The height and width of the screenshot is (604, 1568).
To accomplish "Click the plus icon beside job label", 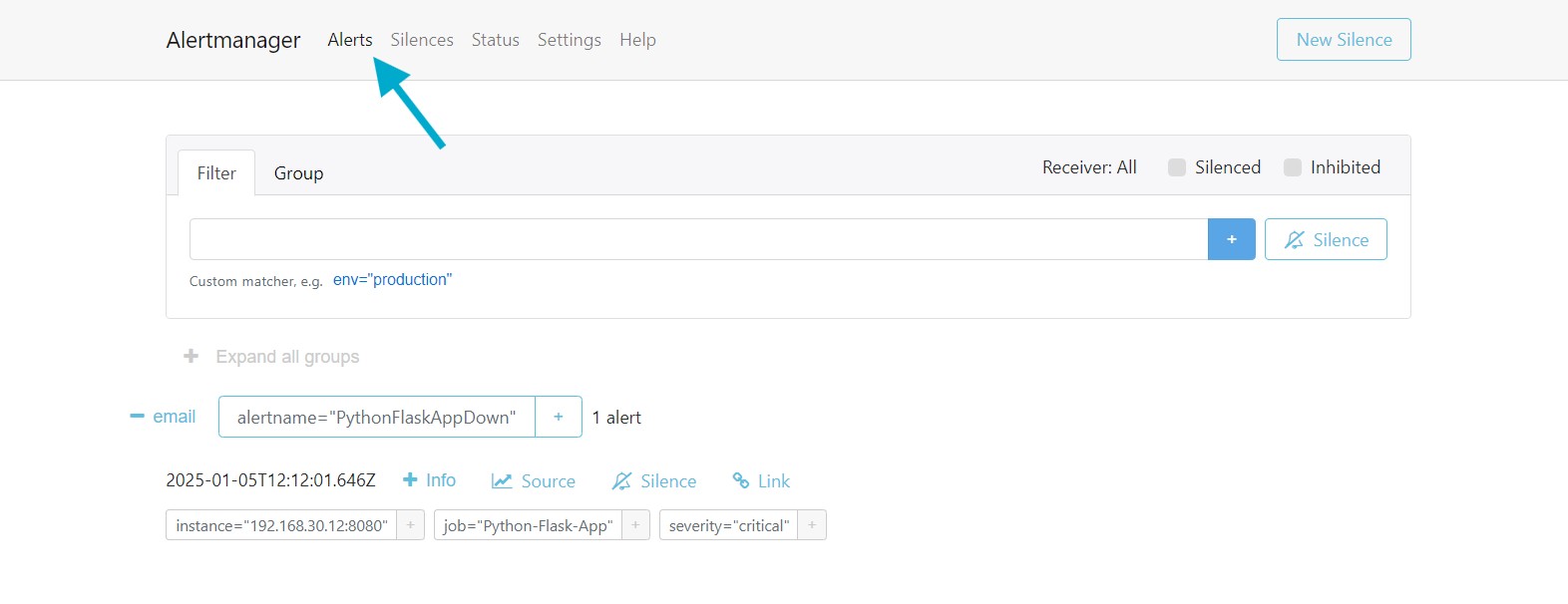I will tap(635, 525).
